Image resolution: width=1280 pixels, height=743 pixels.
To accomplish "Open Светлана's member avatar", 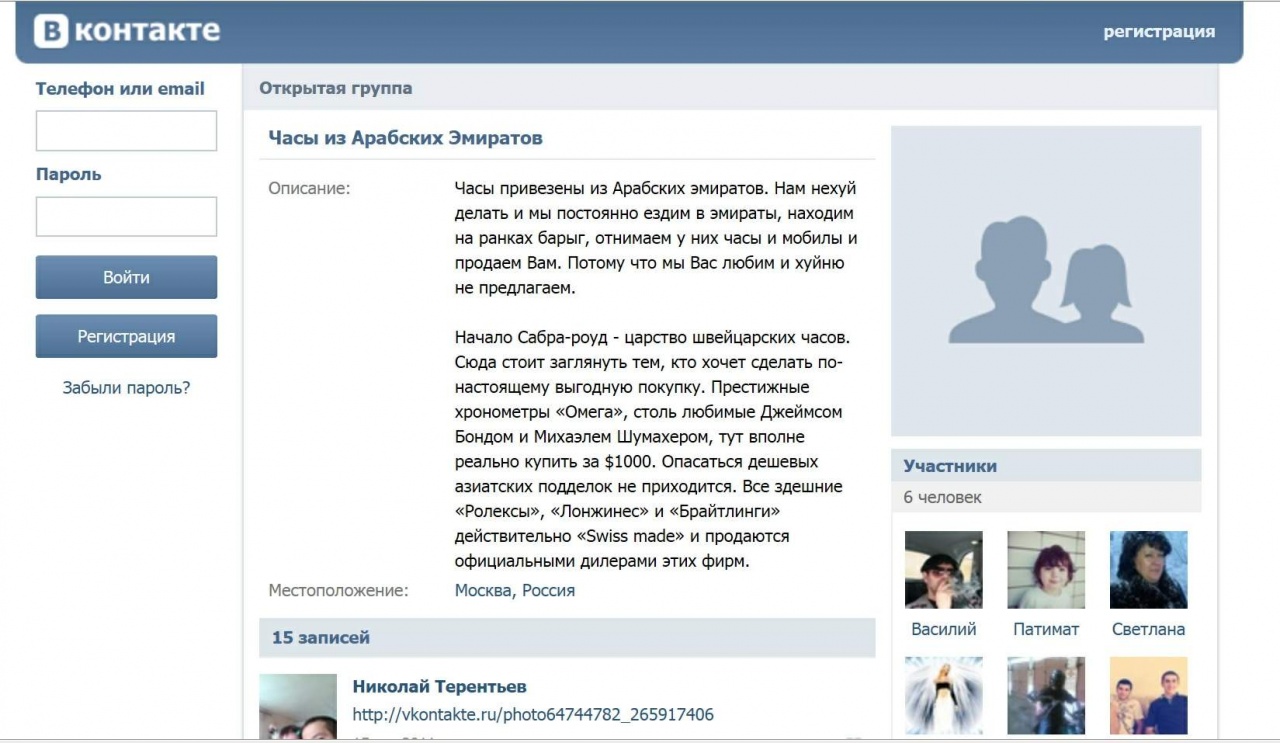I will point(1148,570).
